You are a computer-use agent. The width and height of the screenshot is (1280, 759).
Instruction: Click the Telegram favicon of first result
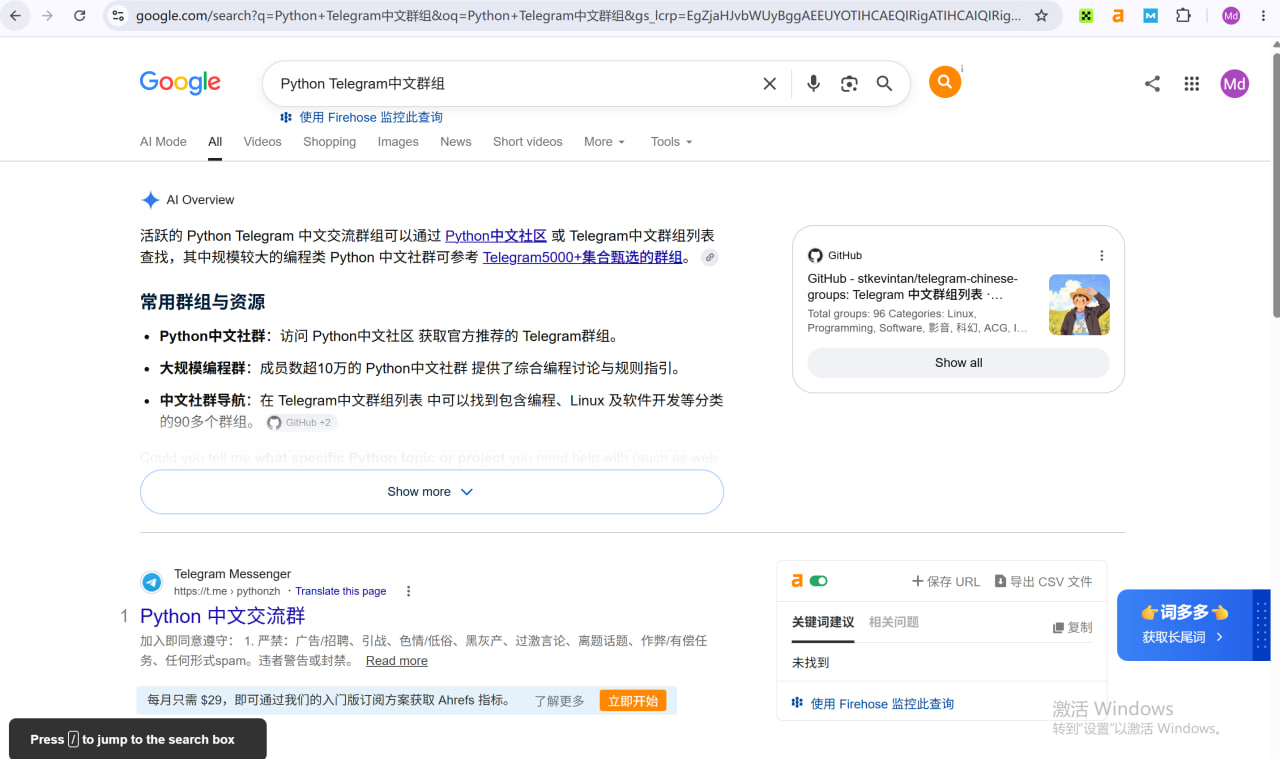tap(152, 582)
